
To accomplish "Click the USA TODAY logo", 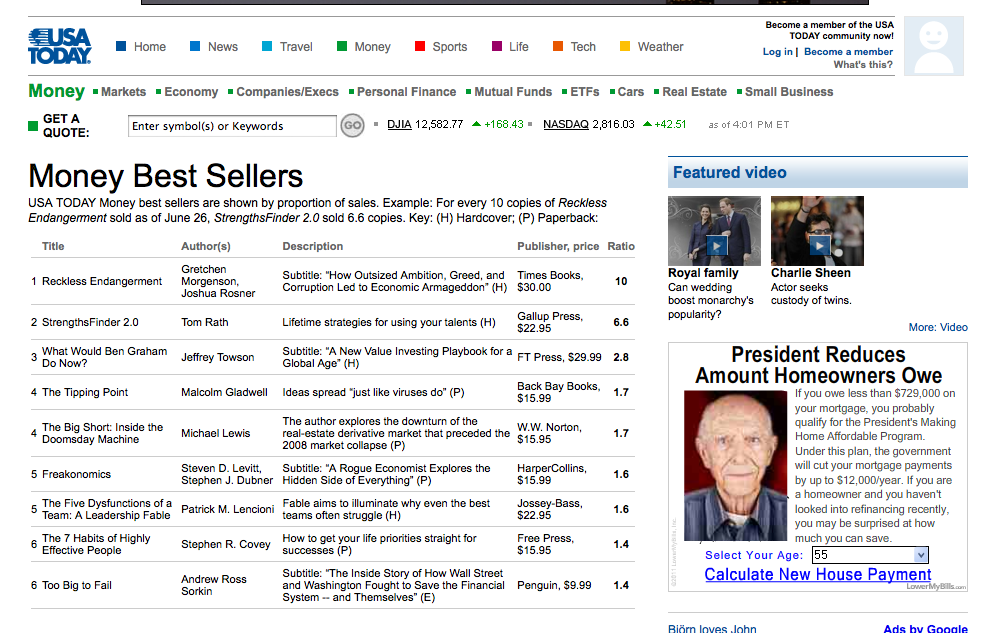I will [x=60, y=46].
